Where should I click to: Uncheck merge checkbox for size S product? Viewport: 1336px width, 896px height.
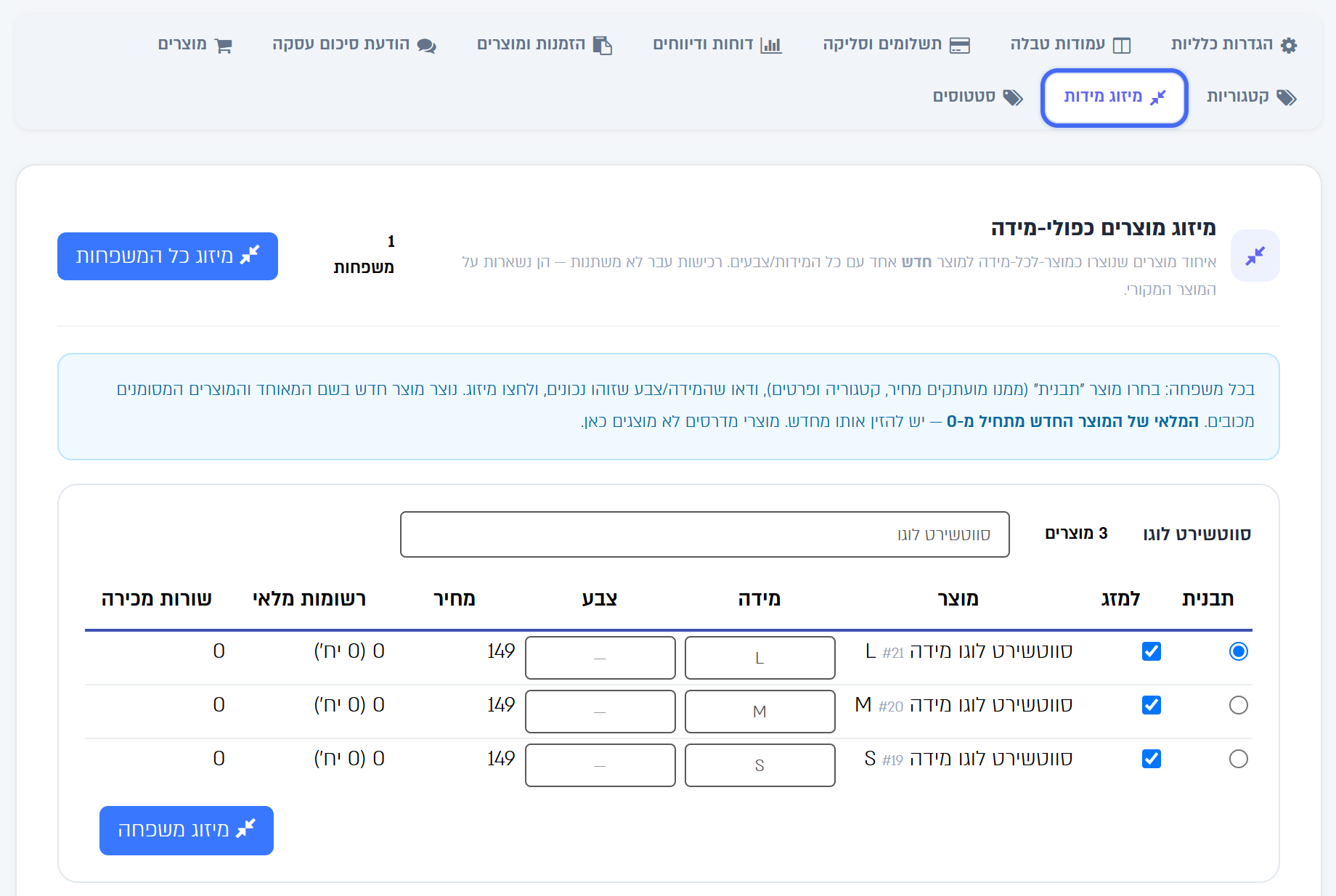pos(1152,759)
